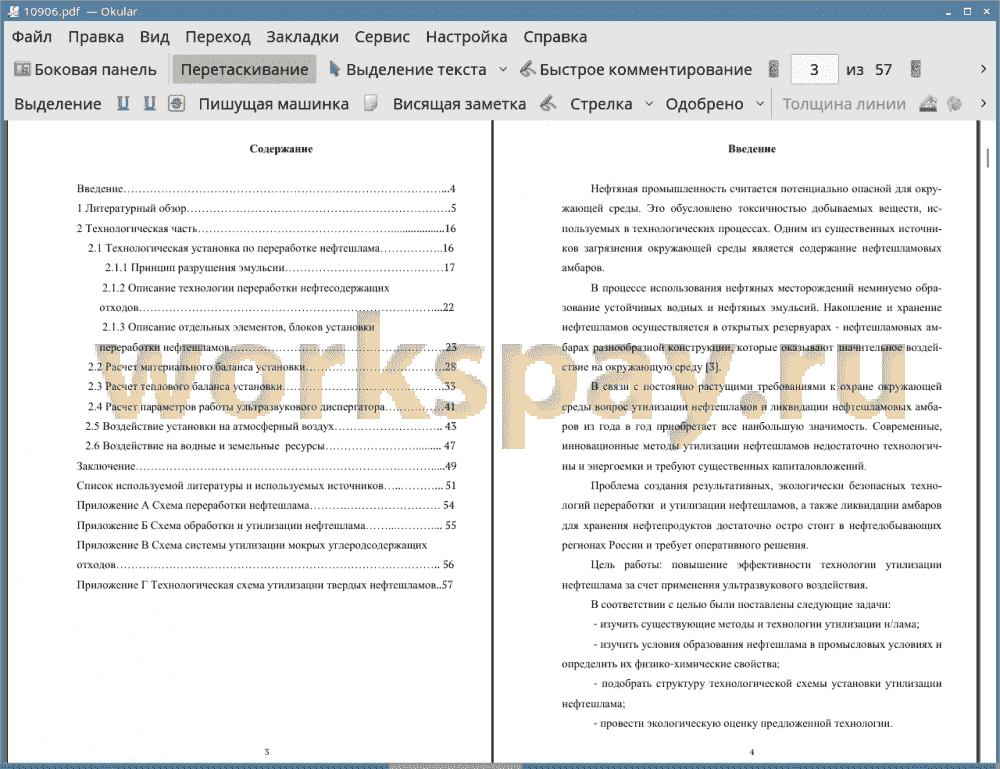
Task: Minimize the Okular window
Action: click(948, 11)
